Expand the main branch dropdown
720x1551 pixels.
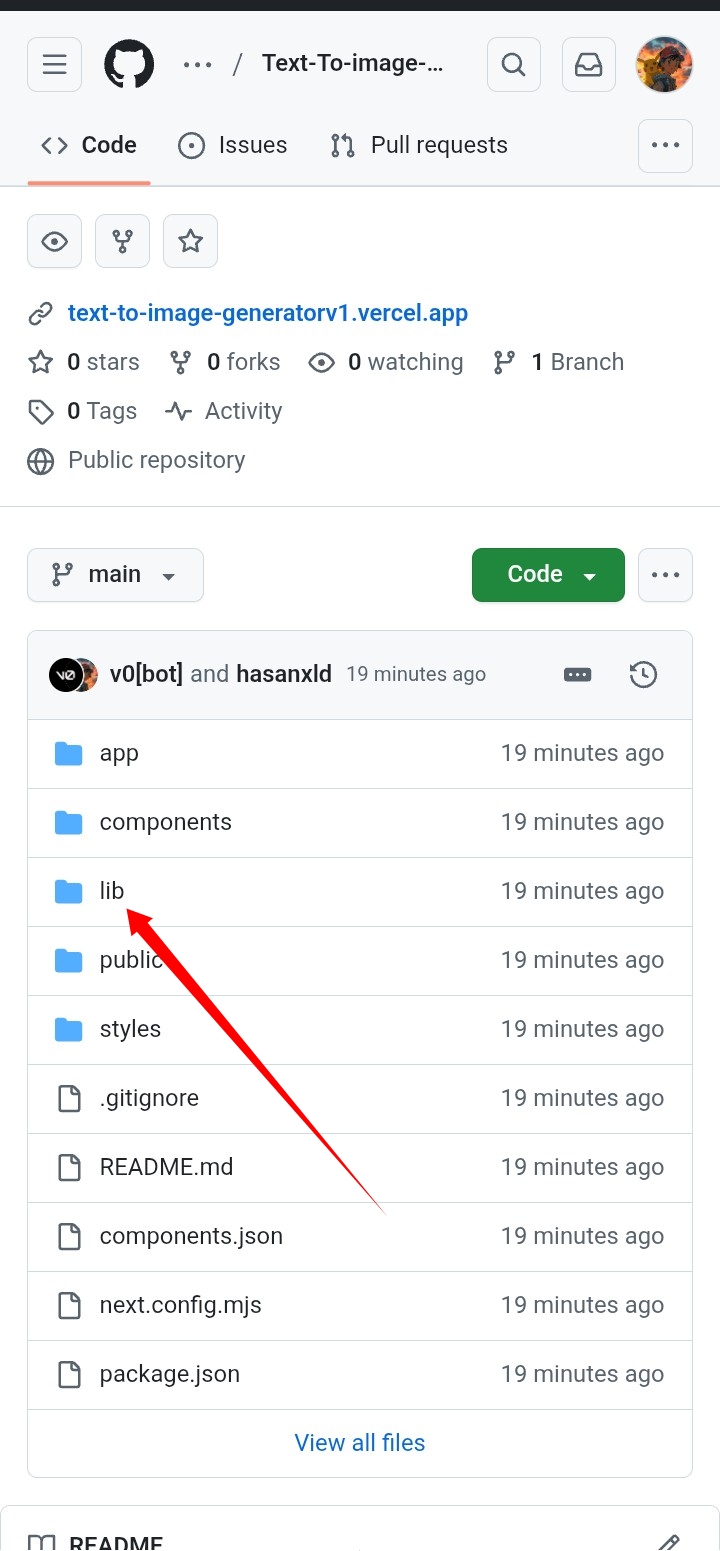[115, 575]
